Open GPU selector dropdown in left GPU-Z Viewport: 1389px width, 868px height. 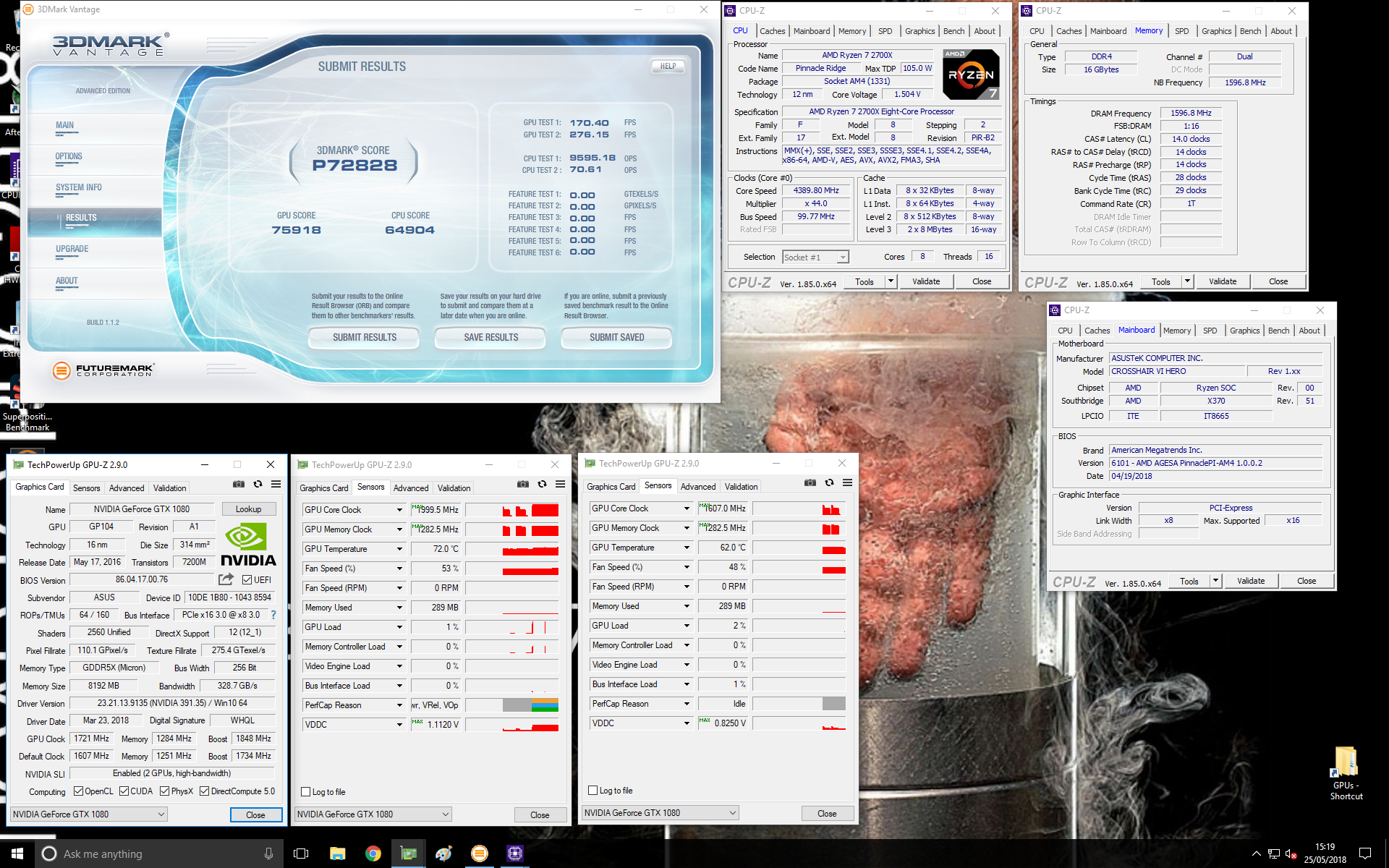tap(88, 814)
